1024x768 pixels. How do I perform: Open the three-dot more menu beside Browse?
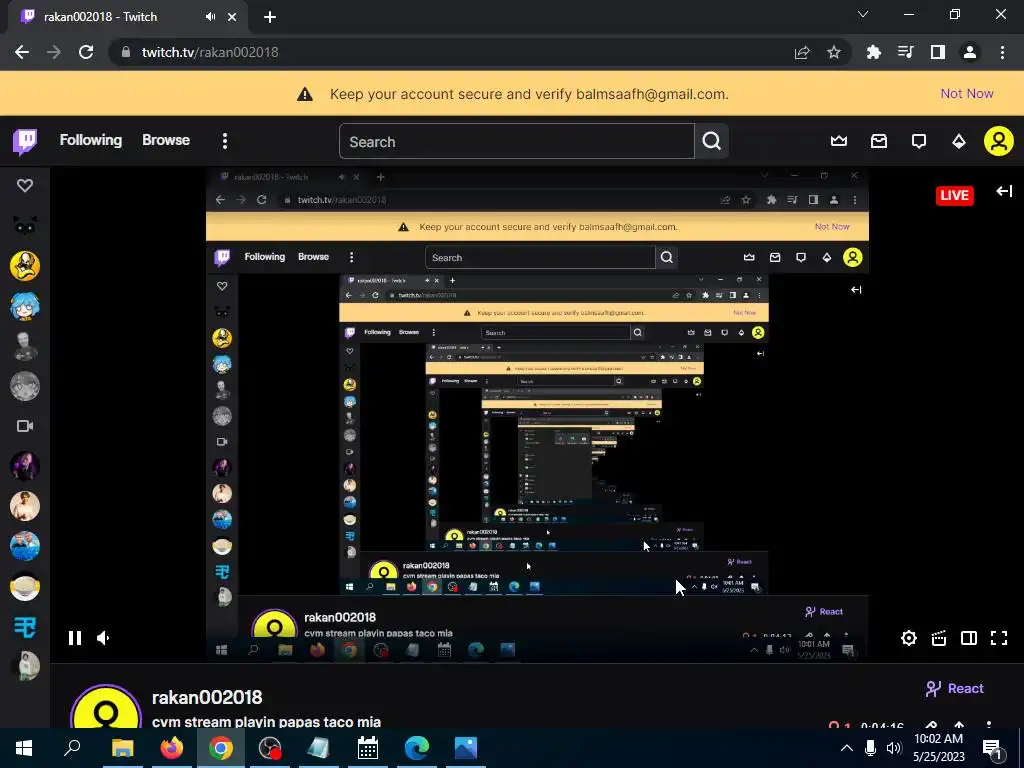pos(225,141)
